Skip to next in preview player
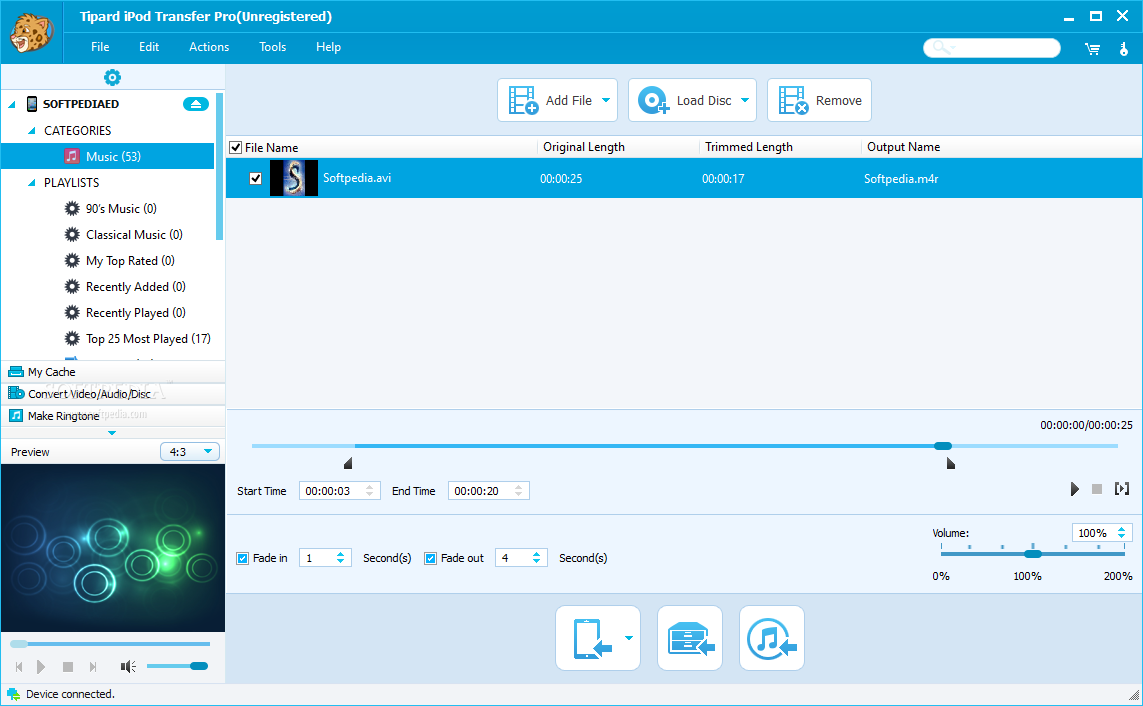 point(93,667)
